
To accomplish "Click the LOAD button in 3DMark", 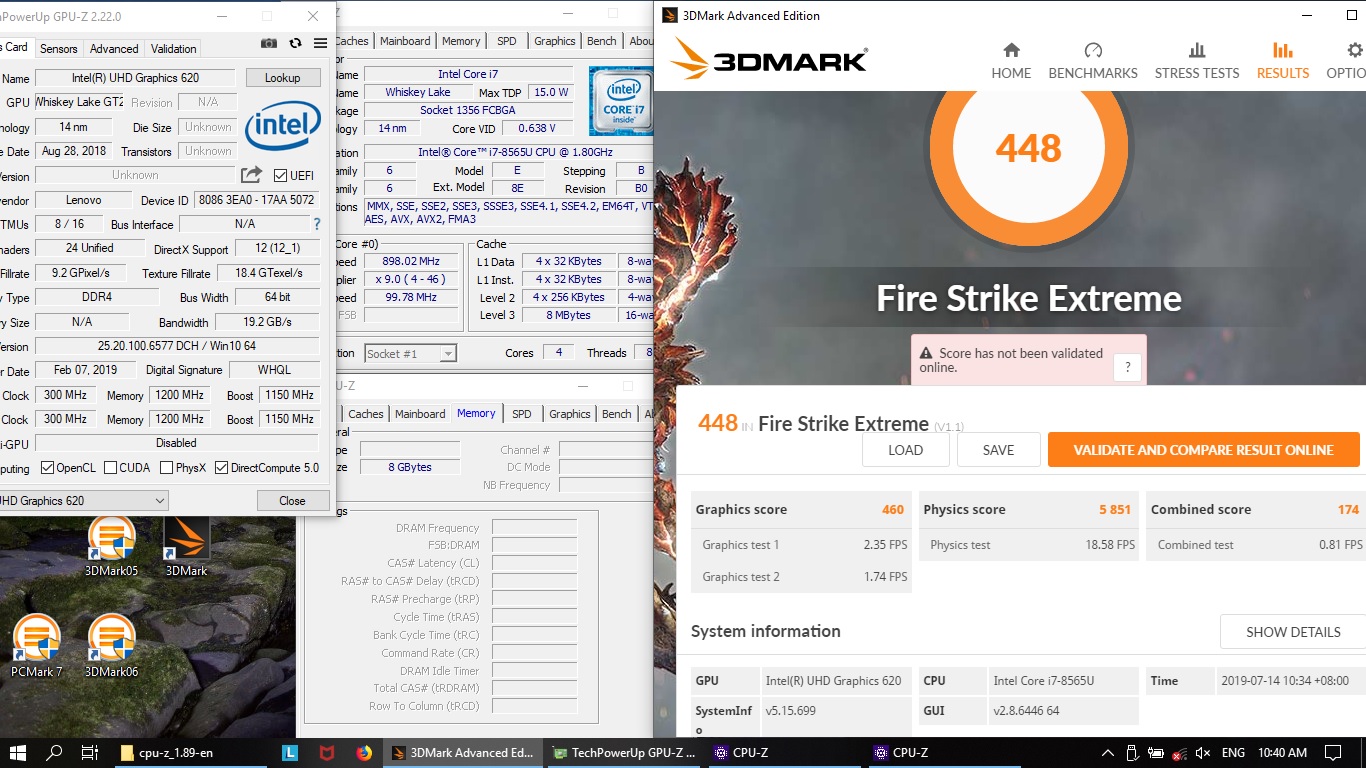I will pyautogui.click(x=905, y=450).
